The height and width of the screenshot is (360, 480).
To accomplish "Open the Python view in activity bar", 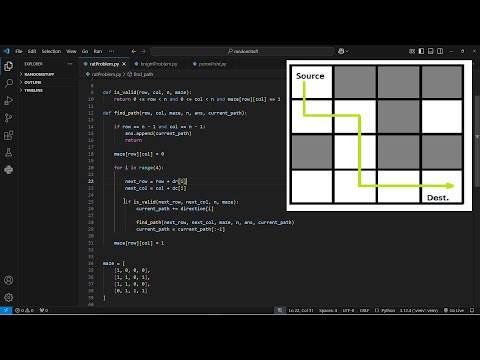I will tap(9, 170).
